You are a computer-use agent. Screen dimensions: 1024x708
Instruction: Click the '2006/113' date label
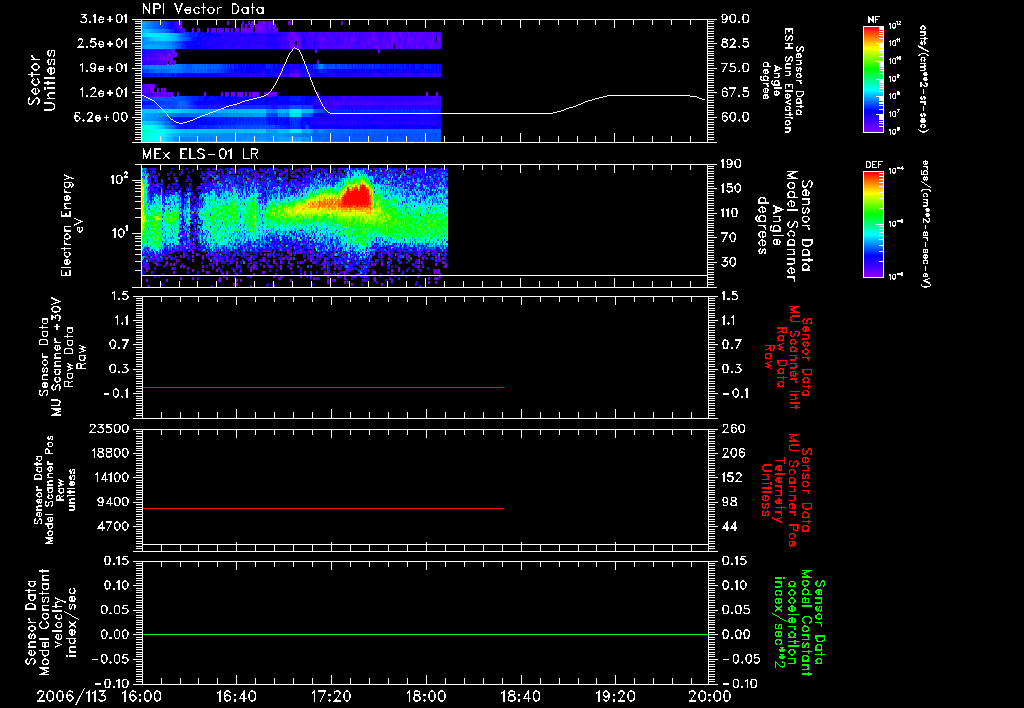pos(71,697)
